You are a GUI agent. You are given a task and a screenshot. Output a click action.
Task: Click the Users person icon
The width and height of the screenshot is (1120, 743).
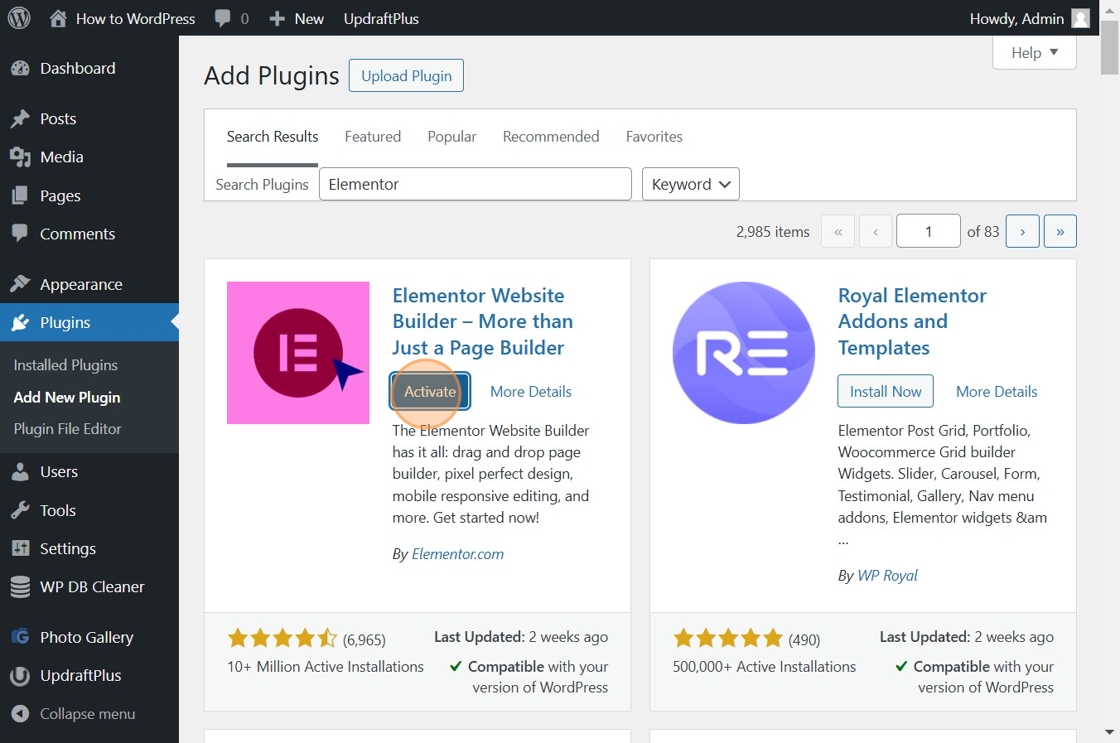(20, 472)
